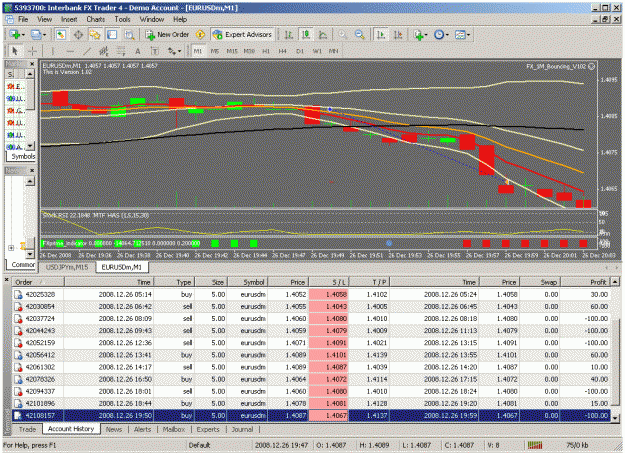The height and width of the screenshot is (453, 625).
Task: Select the Trendline drawing tool
Action: [x=87, y=51]
